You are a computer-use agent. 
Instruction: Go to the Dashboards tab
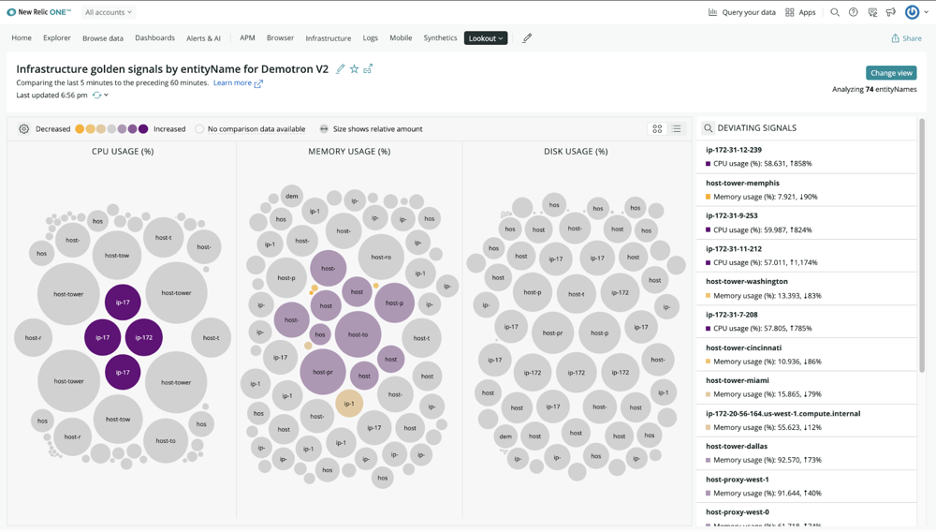click(155, 38)
